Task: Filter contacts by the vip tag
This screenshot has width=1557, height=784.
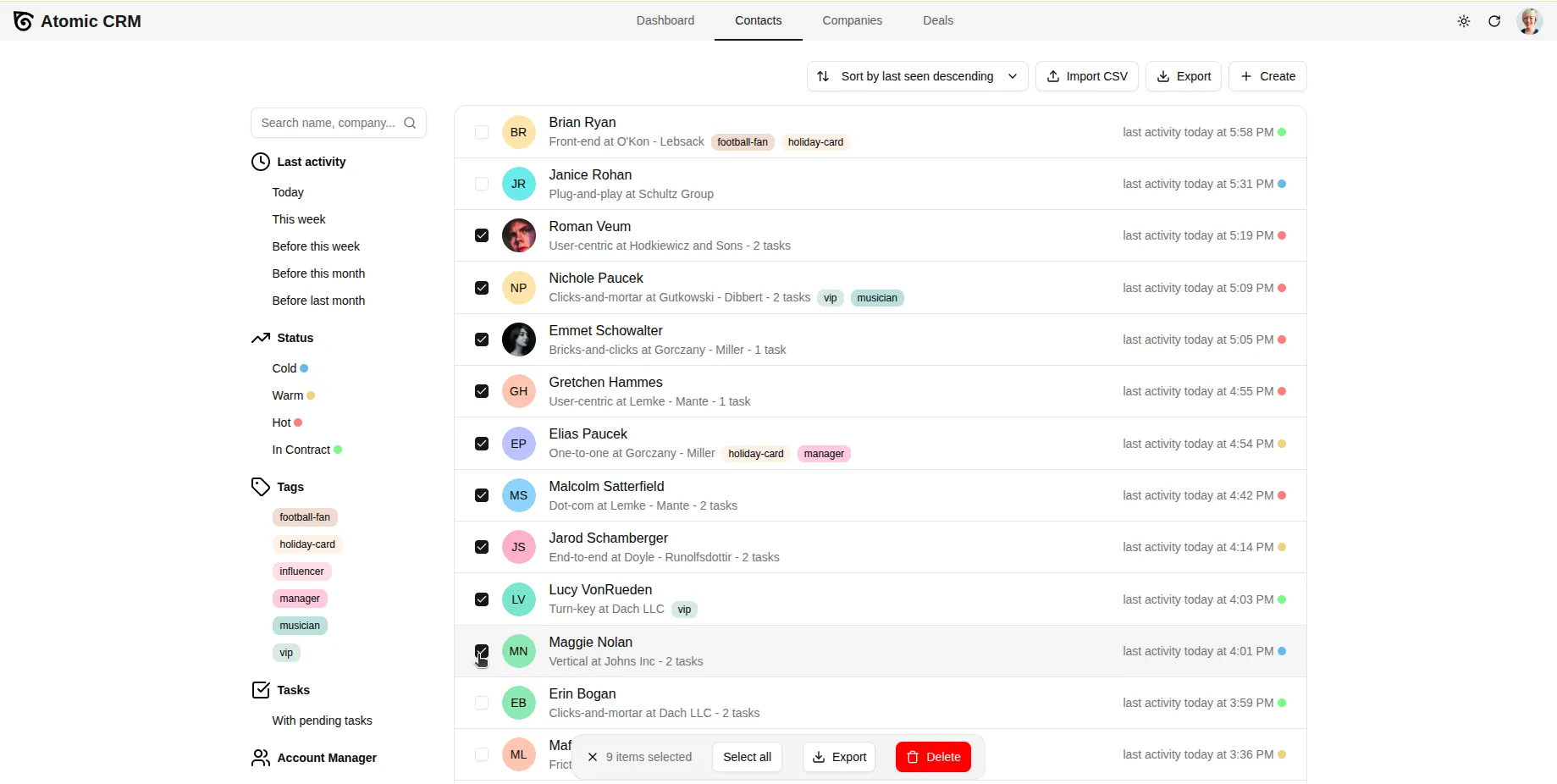Action: [x=285, y=652]
